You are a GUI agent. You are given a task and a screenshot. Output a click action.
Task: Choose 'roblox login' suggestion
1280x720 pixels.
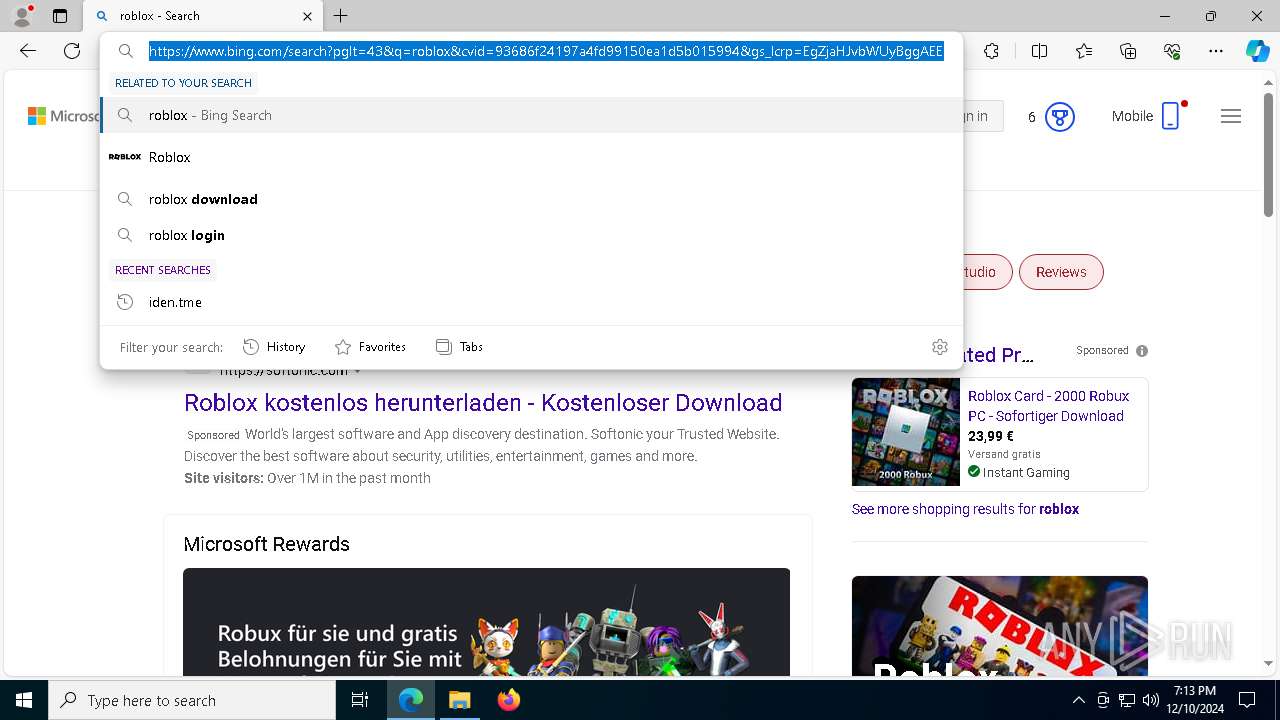click(531, 235)
